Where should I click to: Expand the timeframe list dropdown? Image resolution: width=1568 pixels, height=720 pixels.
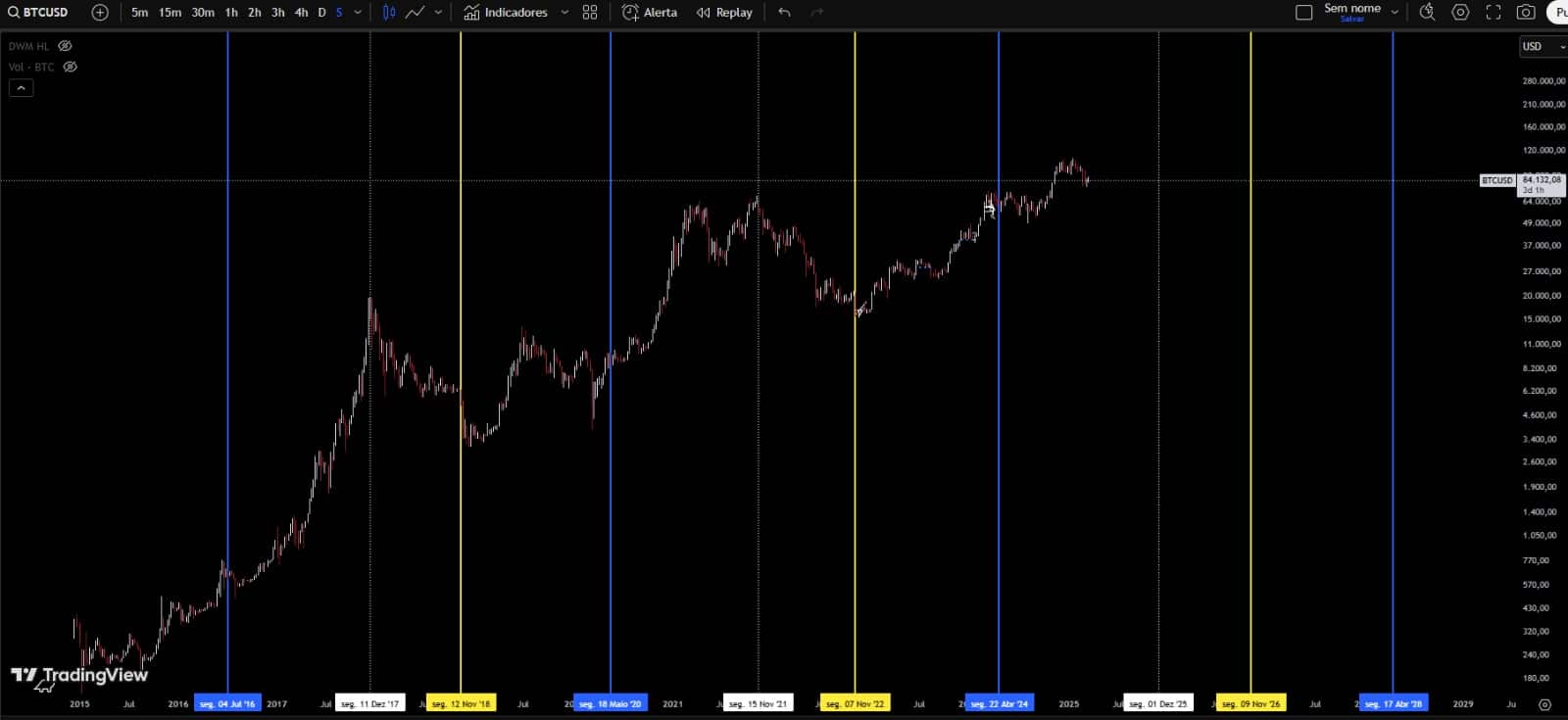[x=358, y=13]
